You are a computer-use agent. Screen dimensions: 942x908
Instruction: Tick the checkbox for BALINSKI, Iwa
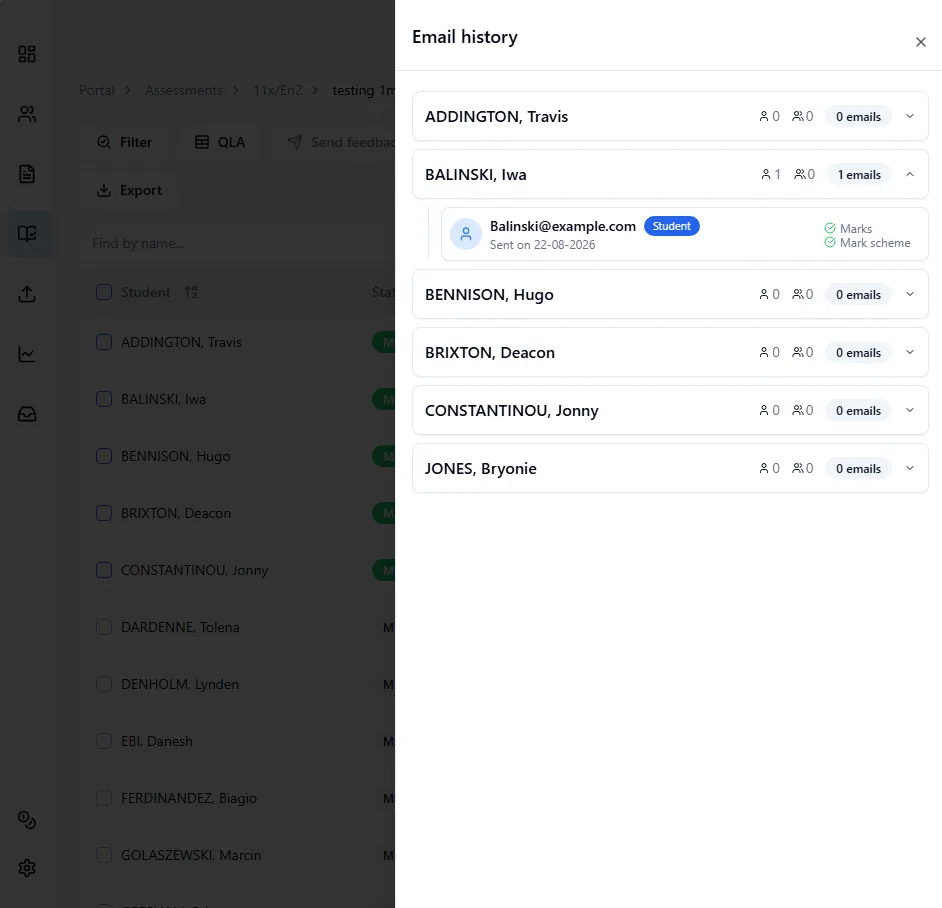(x=104, y=399)
